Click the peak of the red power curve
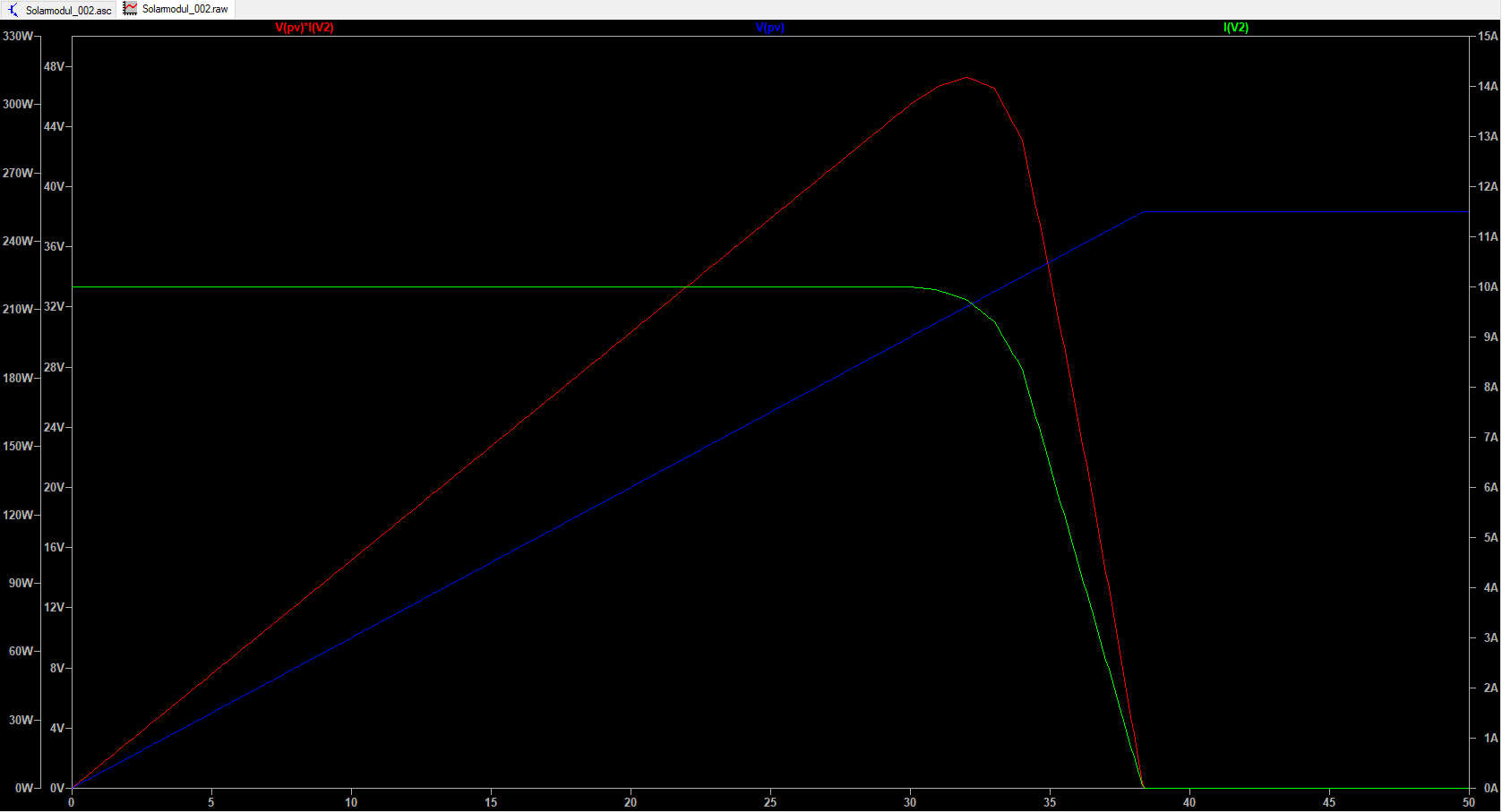 [966, 78]
